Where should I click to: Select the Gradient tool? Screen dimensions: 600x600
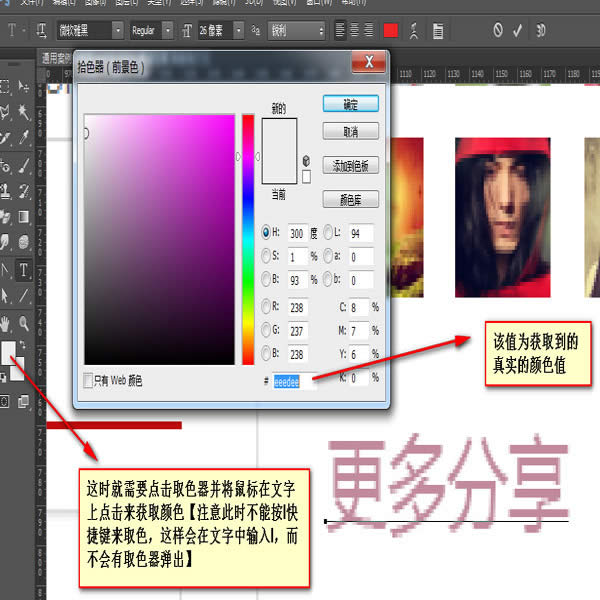(23, 217)
